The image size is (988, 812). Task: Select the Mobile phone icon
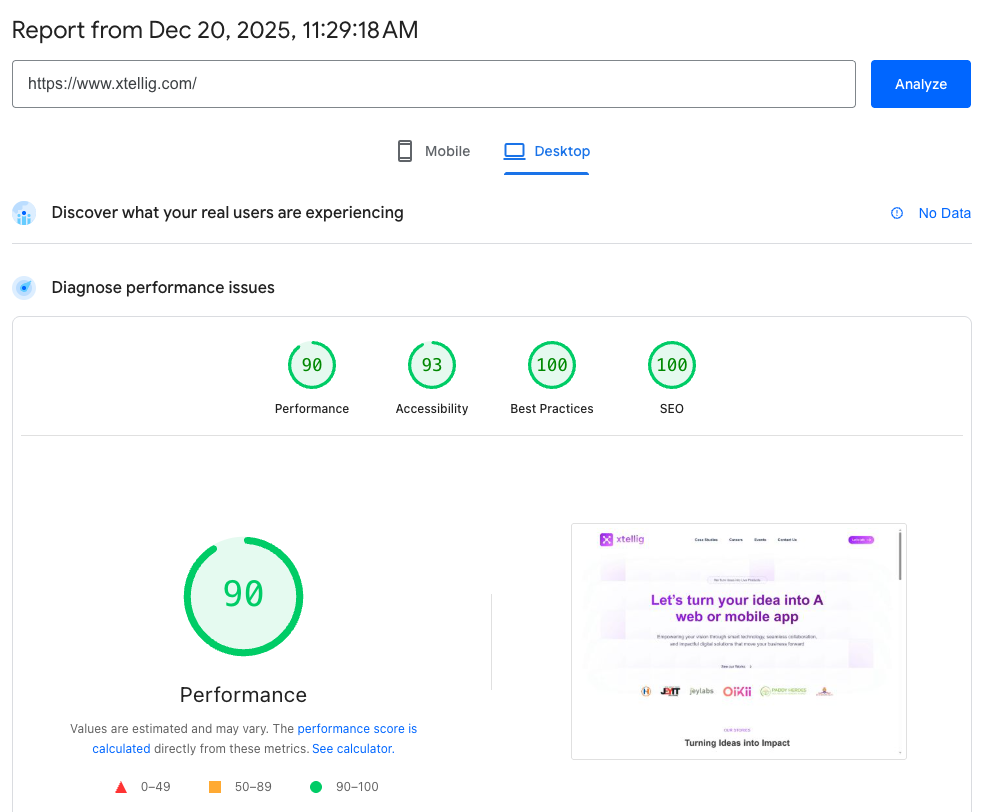click(x=404, y=150)
